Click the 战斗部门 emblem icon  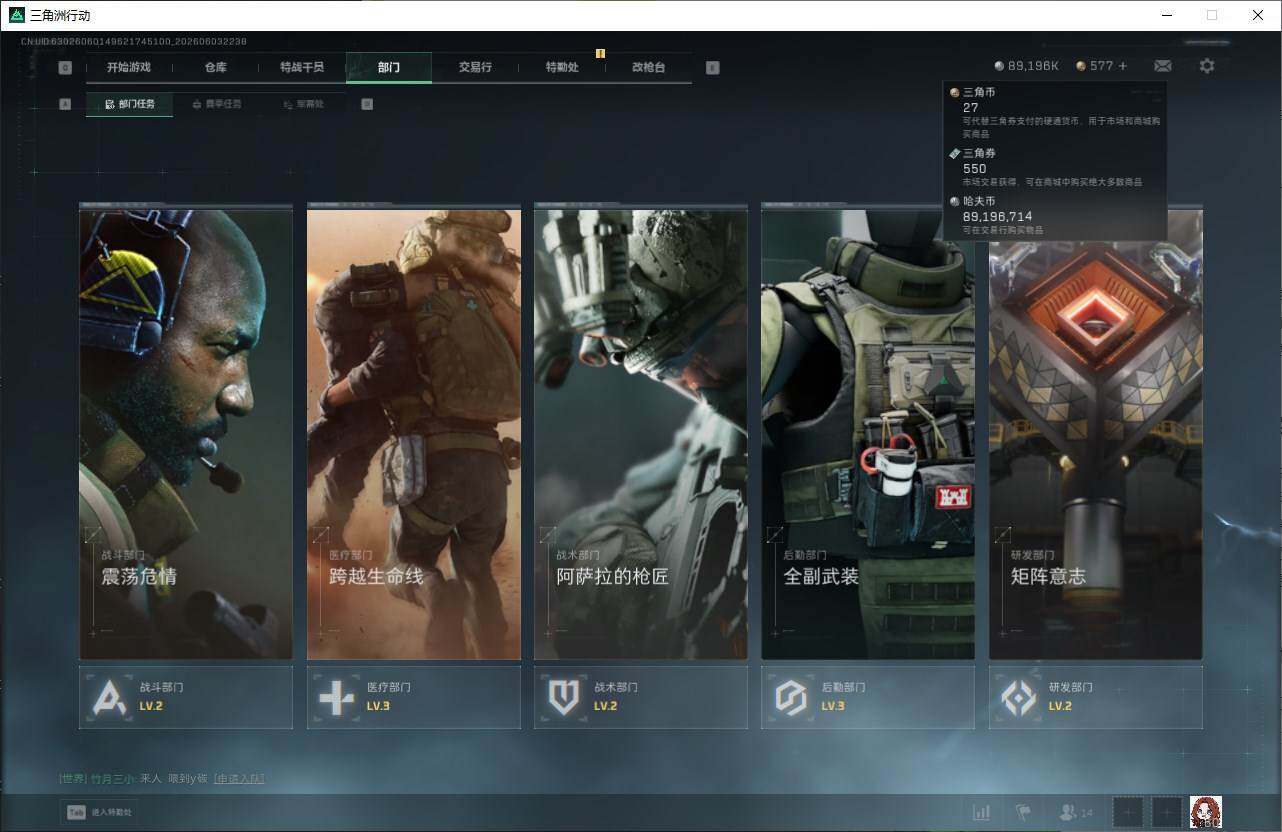[x=109, y=697]
